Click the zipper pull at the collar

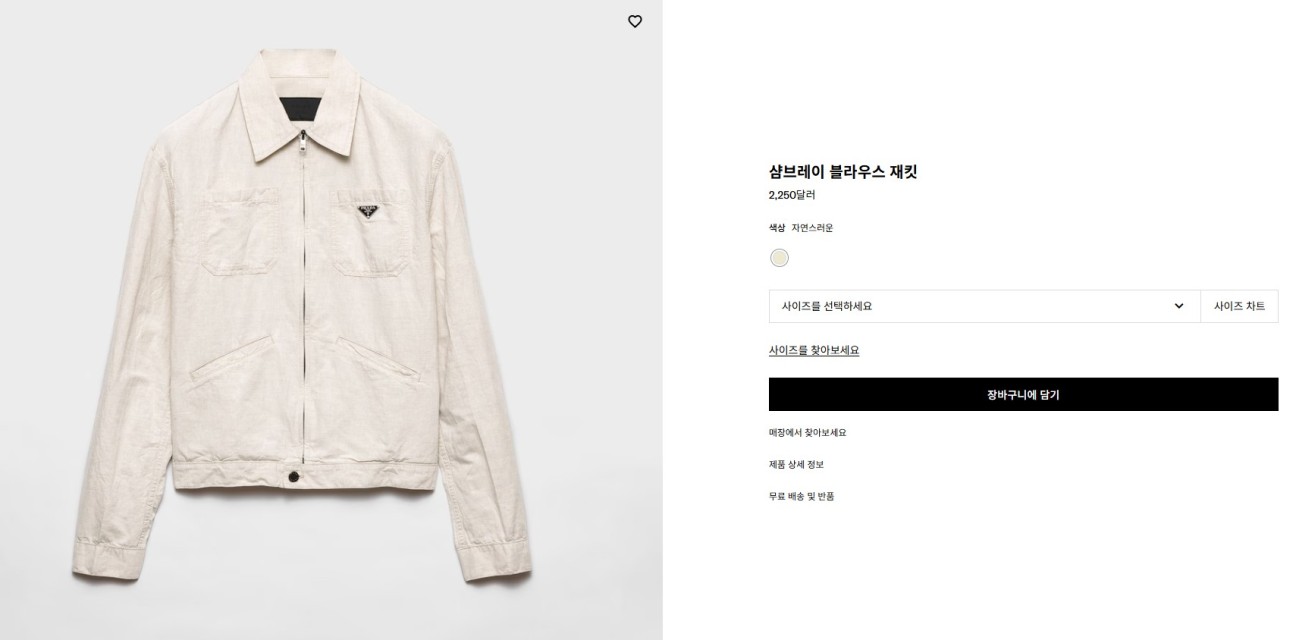pyautogui.click(x=297, y=152)
